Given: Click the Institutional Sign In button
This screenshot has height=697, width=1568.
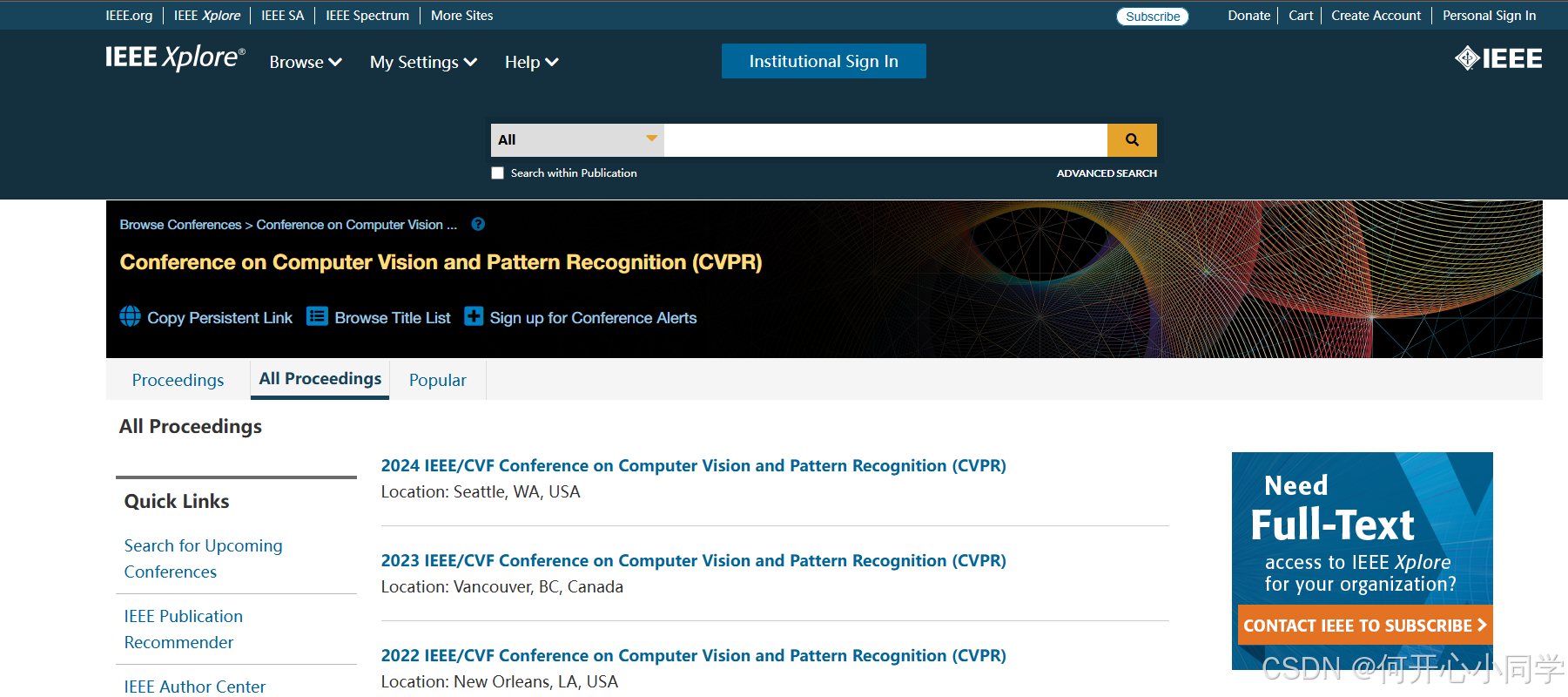Looking at the screenshot, I should pyautogui.click(x=824, y=61).
